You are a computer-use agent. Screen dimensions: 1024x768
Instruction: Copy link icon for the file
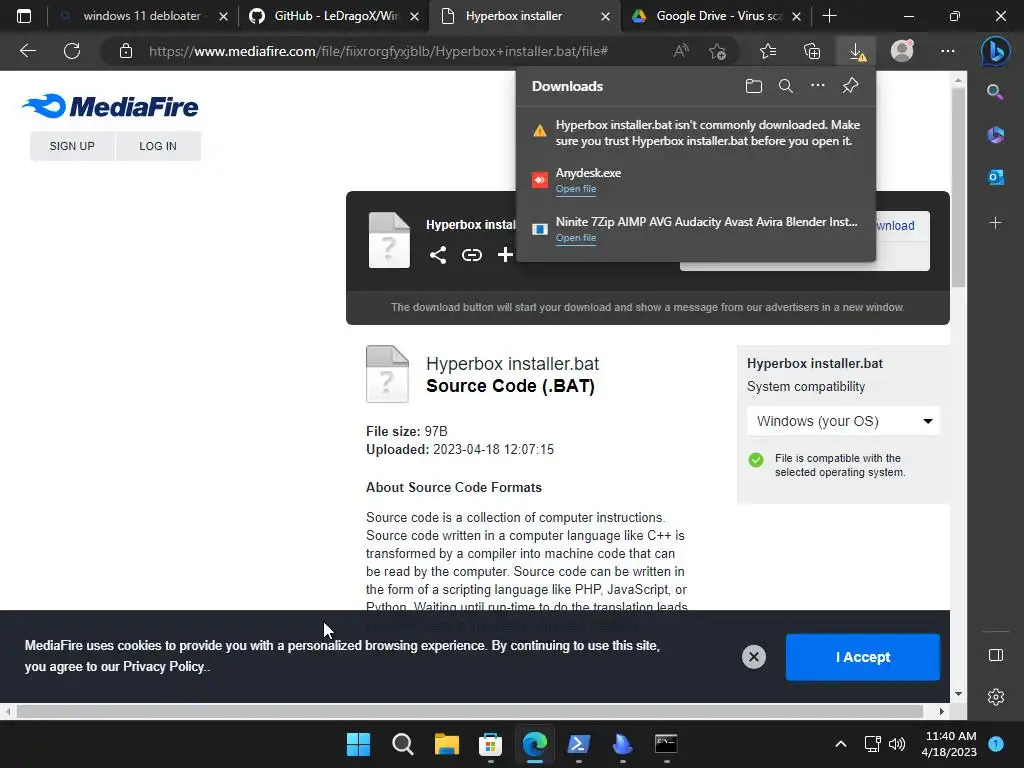tap(472, 255)
